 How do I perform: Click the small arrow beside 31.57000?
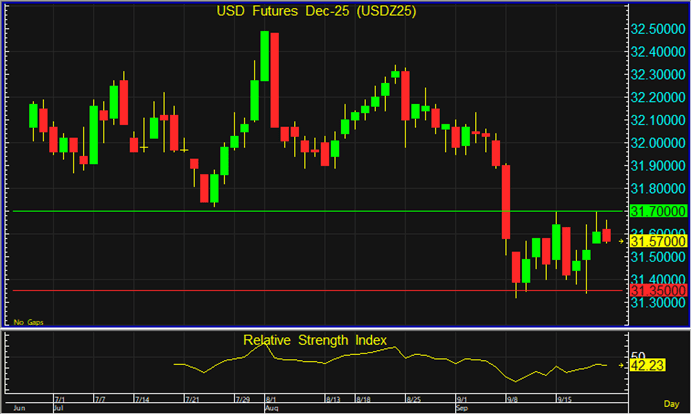(x=624, y=241)
